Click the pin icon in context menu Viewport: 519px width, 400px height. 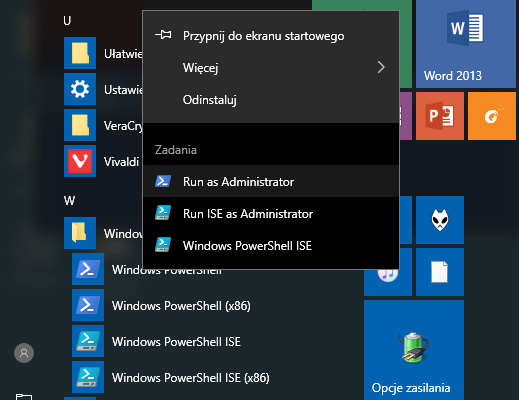[x=163, y=35]
